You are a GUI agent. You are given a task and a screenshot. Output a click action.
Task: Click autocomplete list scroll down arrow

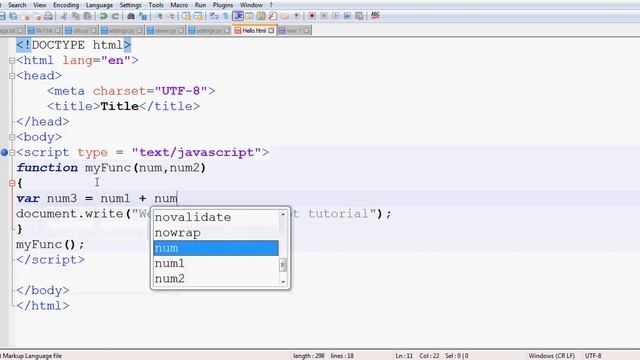click(x=283, y=282)
